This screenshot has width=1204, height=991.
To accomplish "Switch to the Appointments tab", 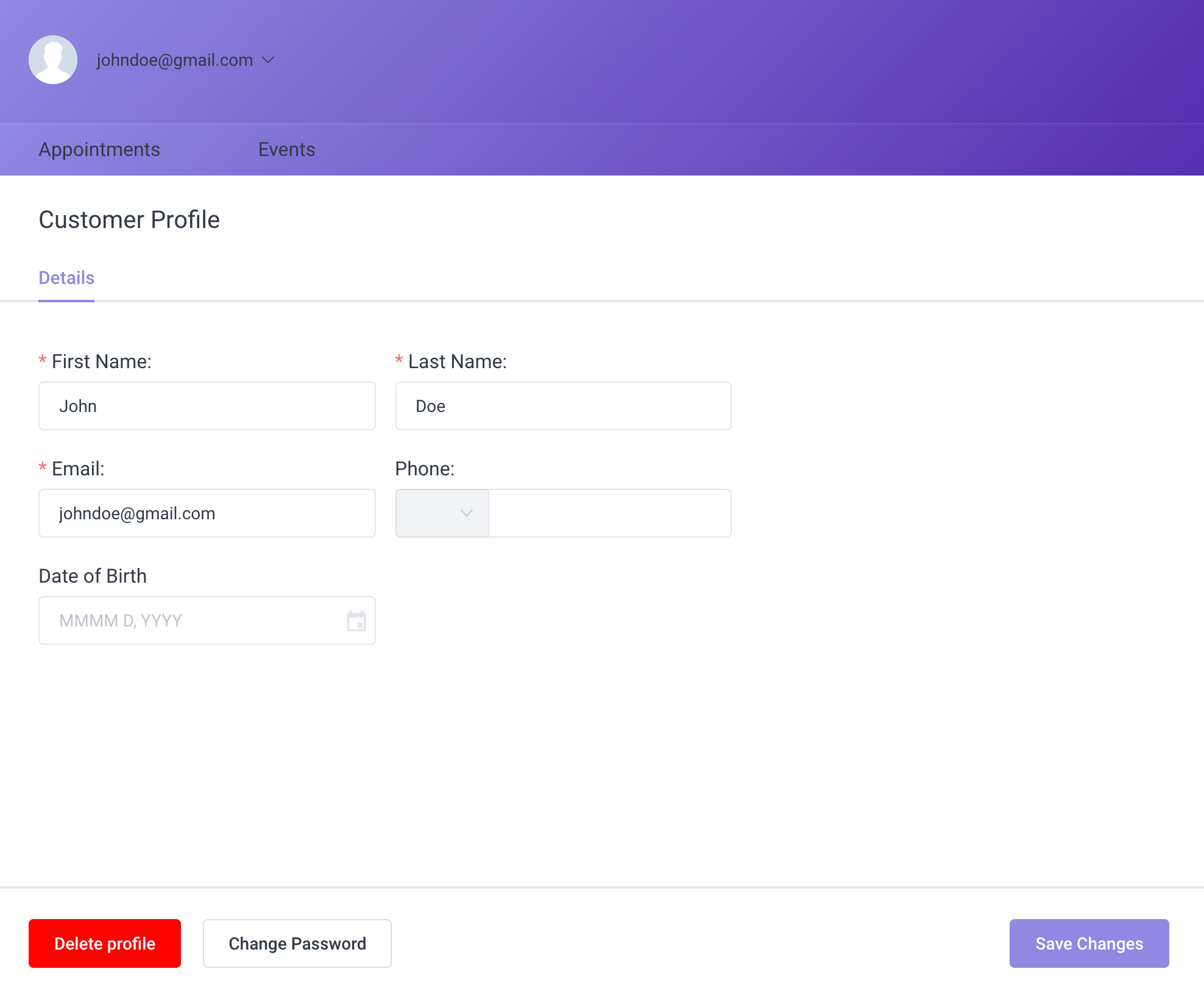I will click(99, 149).
